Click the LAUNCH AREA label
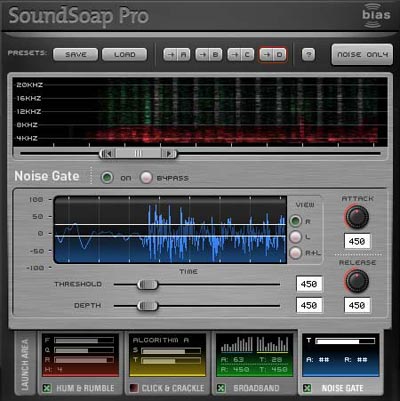Viewport: 400px width, 401px height. pyautogui.click(x=25, y=364)
